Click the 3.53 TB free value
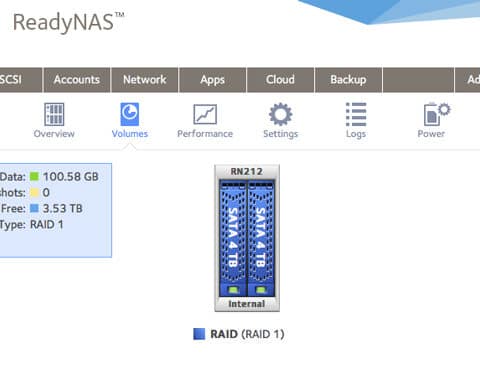 point(63,209)
